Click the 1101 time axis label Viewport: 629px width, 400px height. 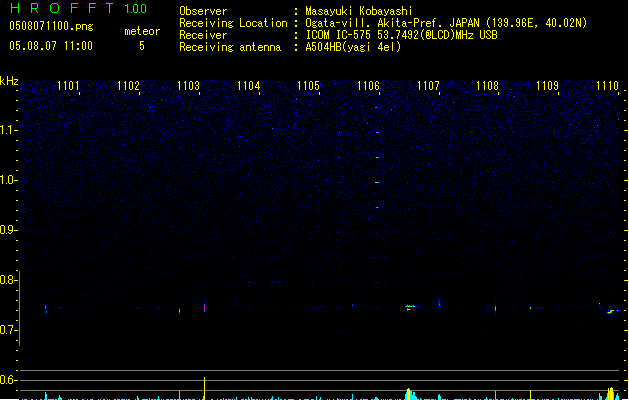(68, 86)
